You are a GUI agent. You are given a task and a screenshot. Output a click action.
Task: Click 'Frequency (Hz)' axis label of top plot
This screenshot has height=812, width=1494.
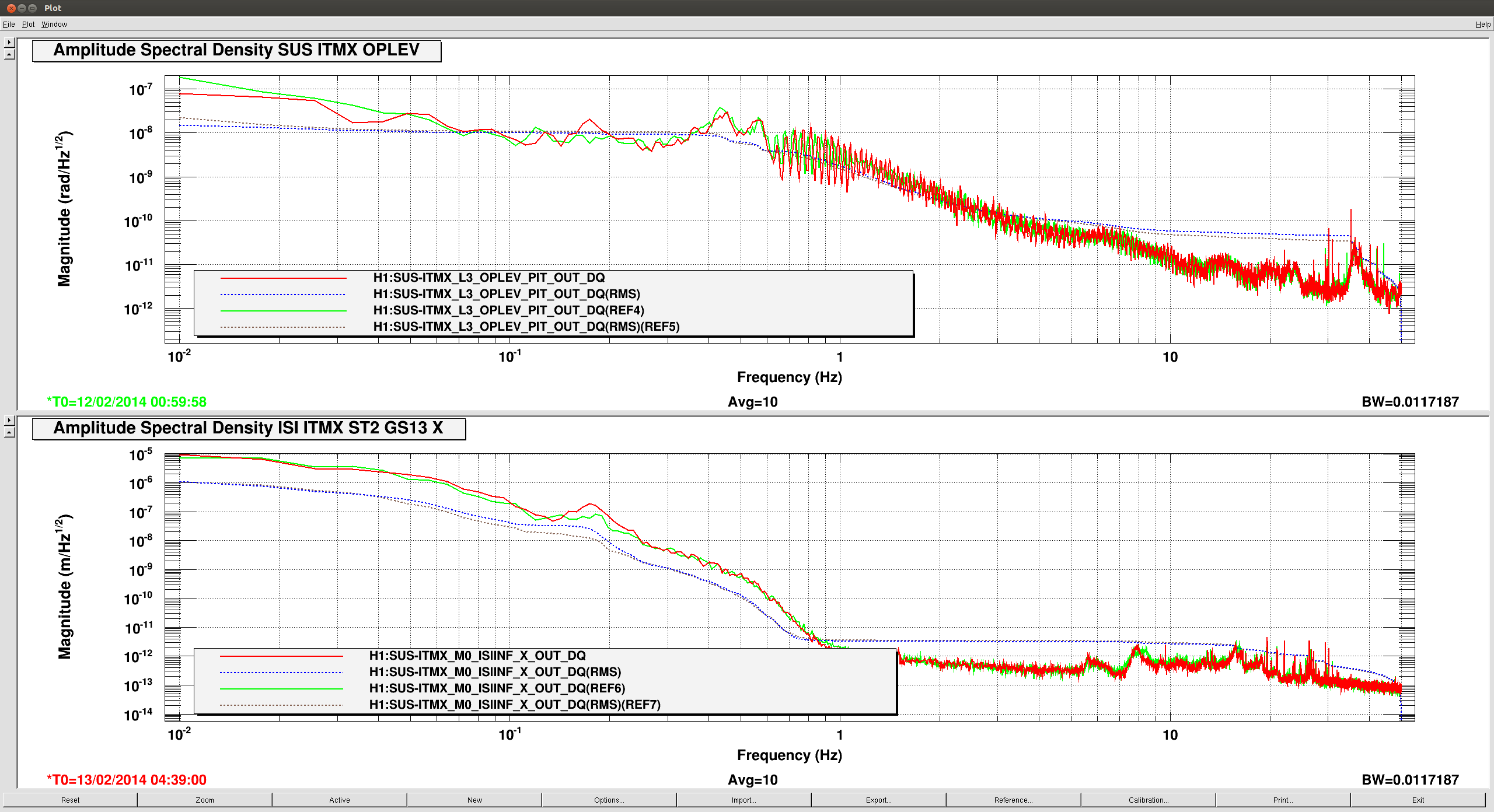point(790,377)
